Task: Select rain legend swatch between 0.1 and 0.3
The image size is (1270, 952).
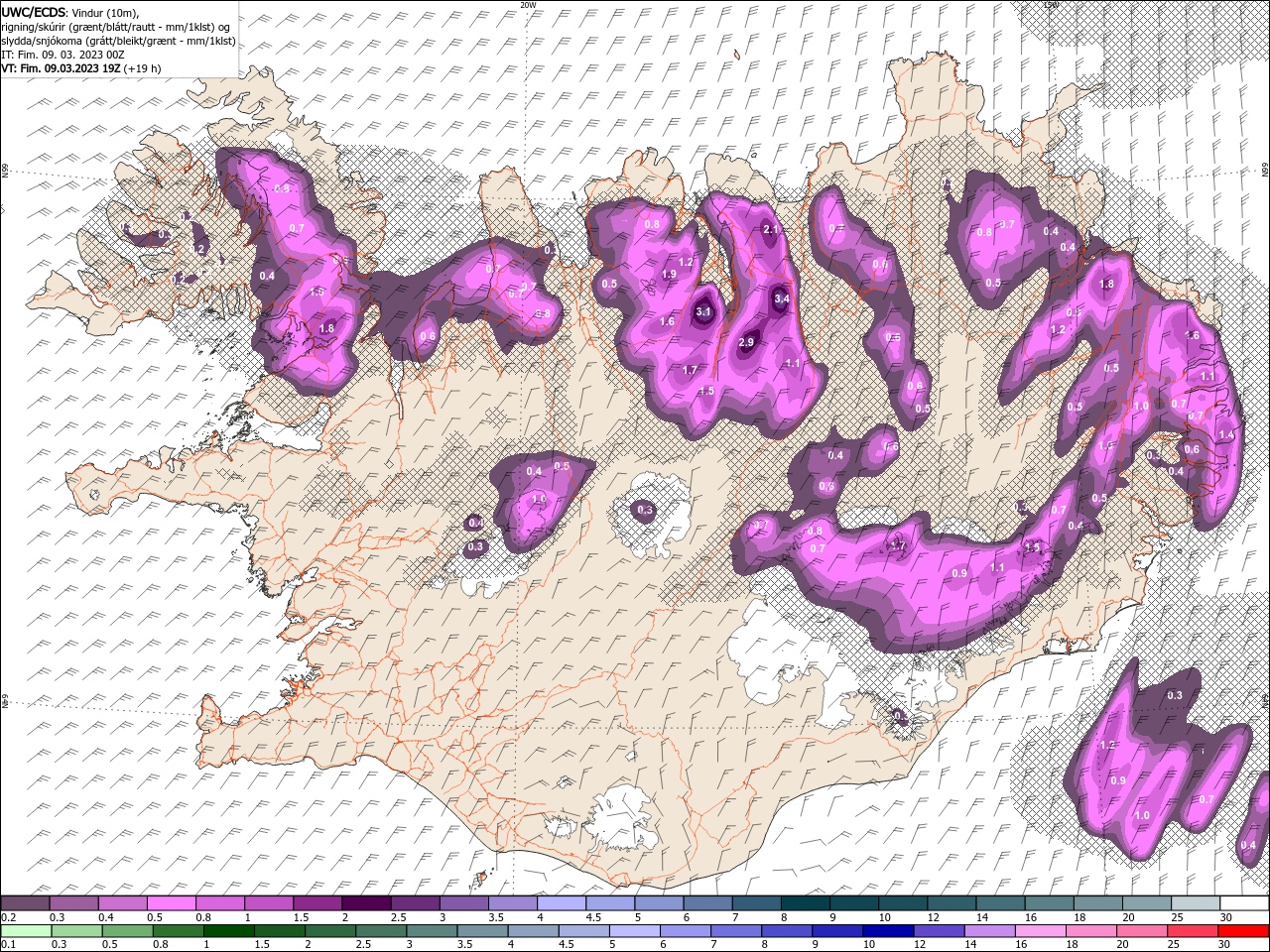Action: (26, 931)
